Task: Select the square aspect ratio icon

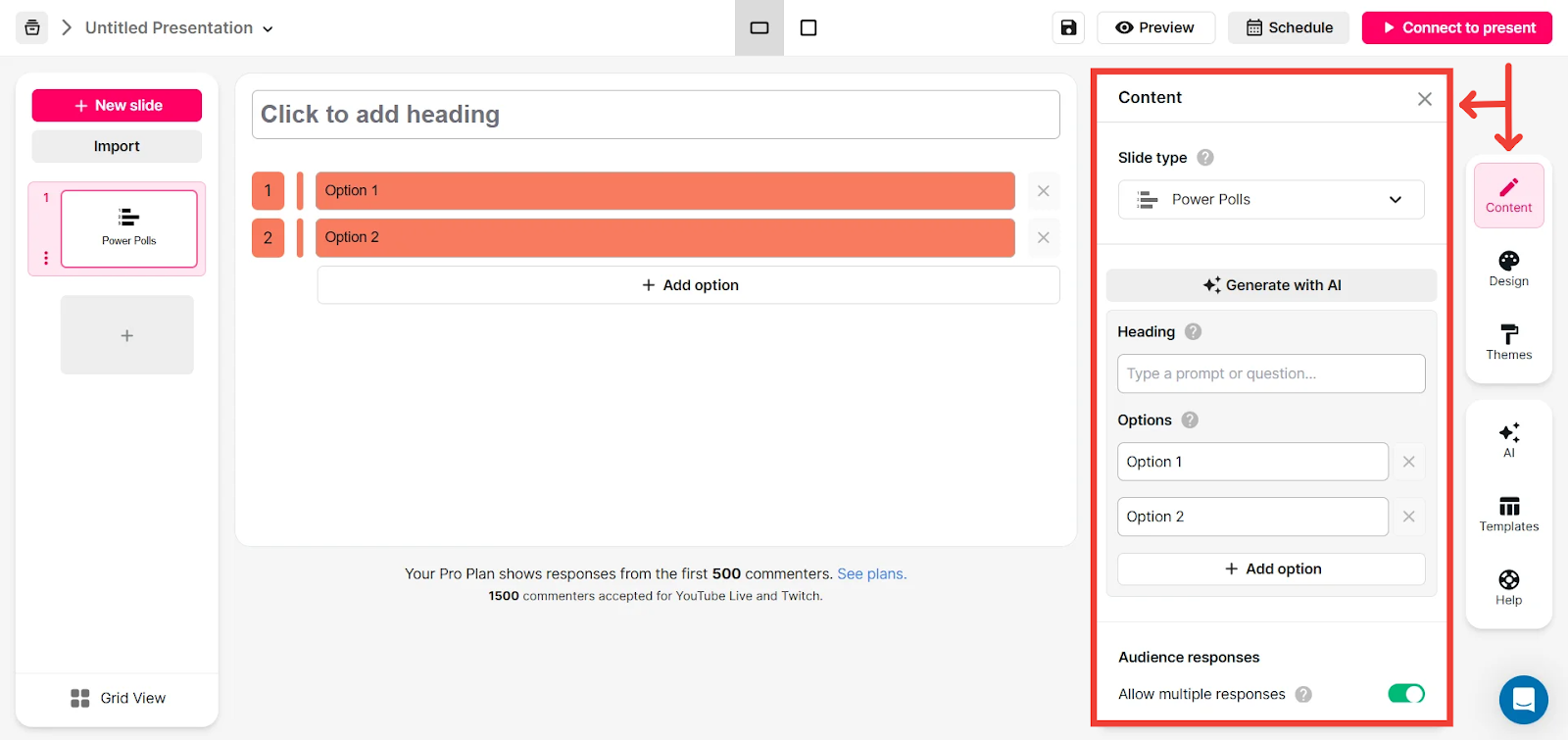Action: tap(808, 27)
